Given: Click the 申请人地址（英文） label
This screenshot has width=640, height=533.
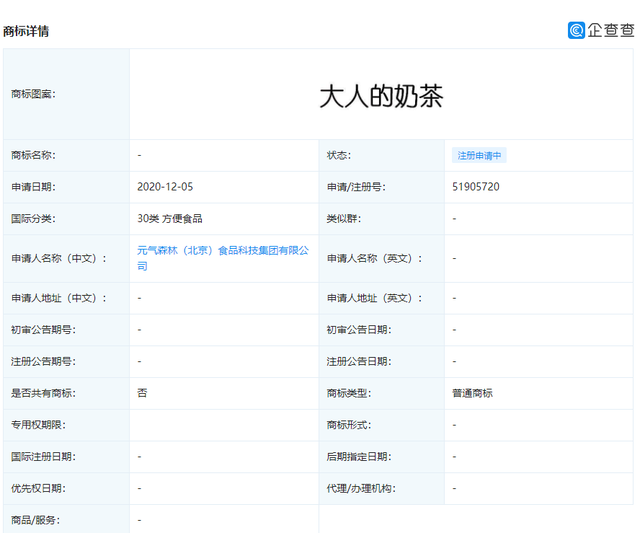Looking at the screenshot, I should pyautogui.click(x=374, y=298).
